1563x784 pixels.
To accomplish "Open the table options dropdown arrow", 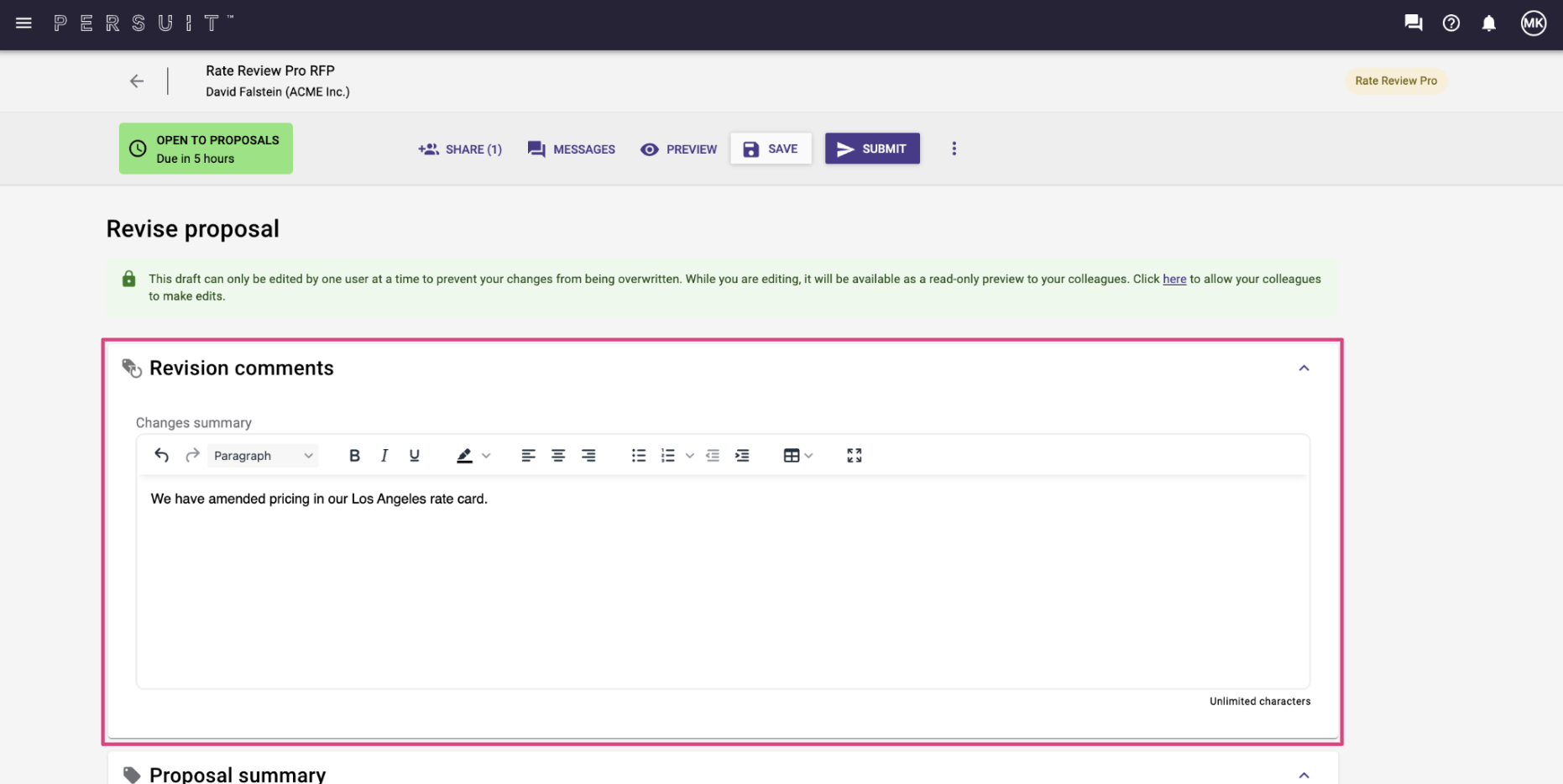I will (808, 456).
